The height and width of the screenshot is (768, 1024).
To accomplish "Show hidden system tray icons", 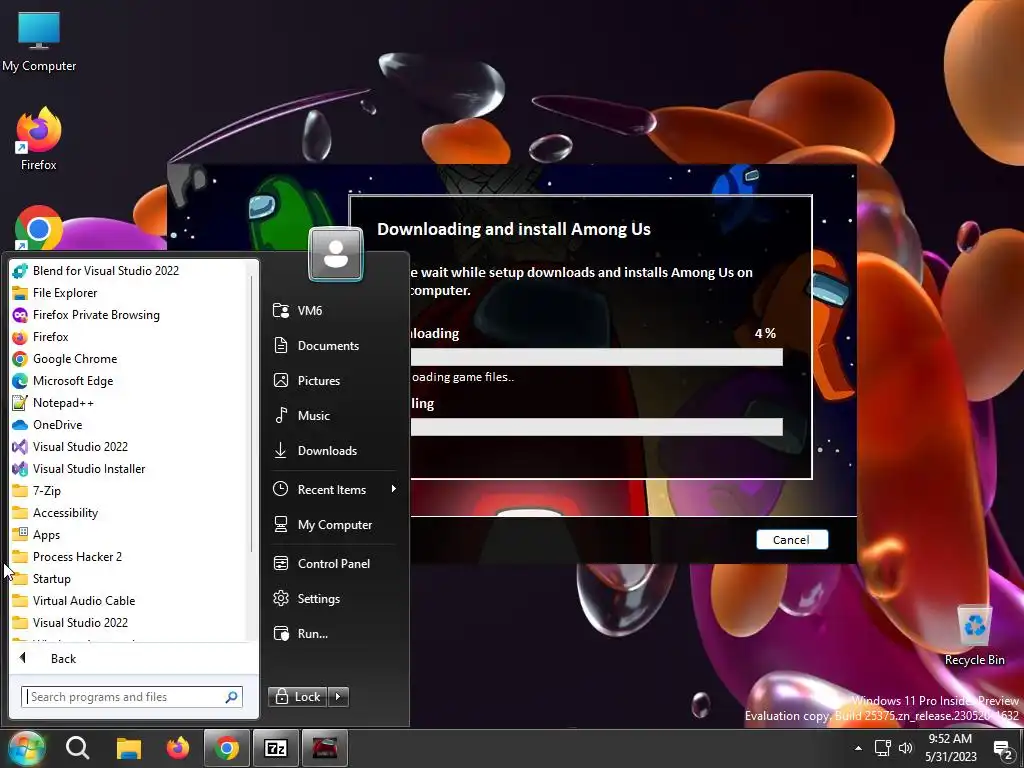I will tap(858, 748).
